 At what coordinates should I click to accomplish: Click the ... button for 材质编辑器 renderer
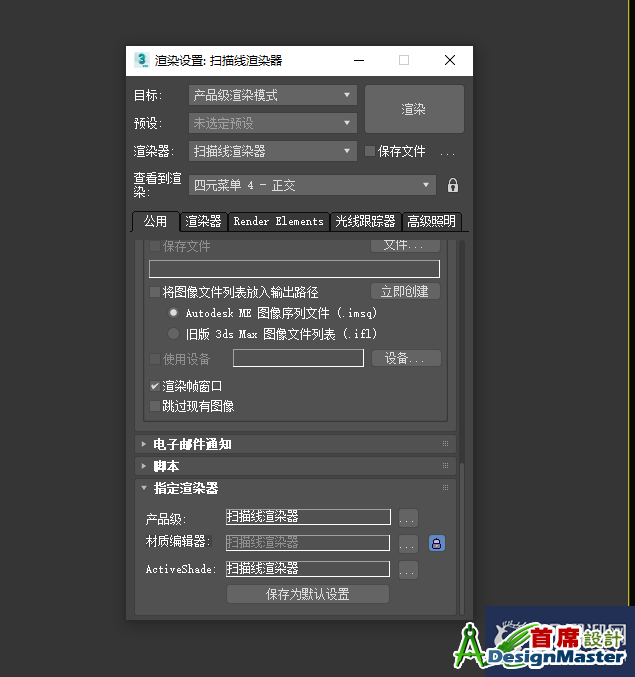click(408, 544)
